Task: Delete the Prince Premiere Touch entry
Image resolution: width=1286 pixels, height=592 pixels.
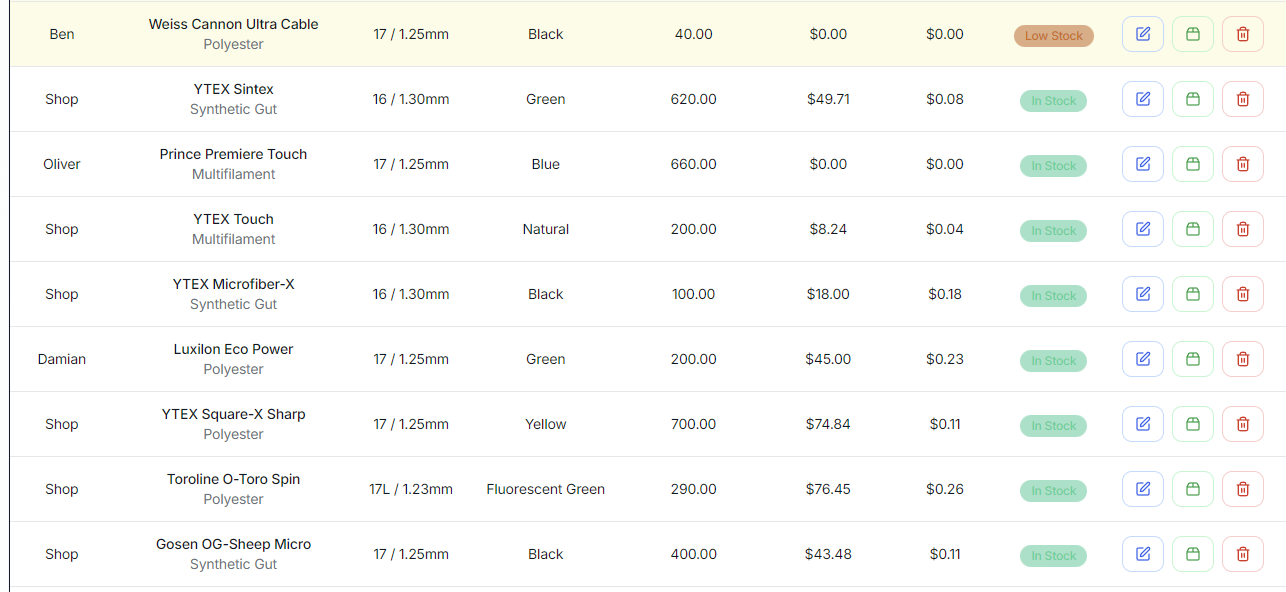Action: 1243,164
